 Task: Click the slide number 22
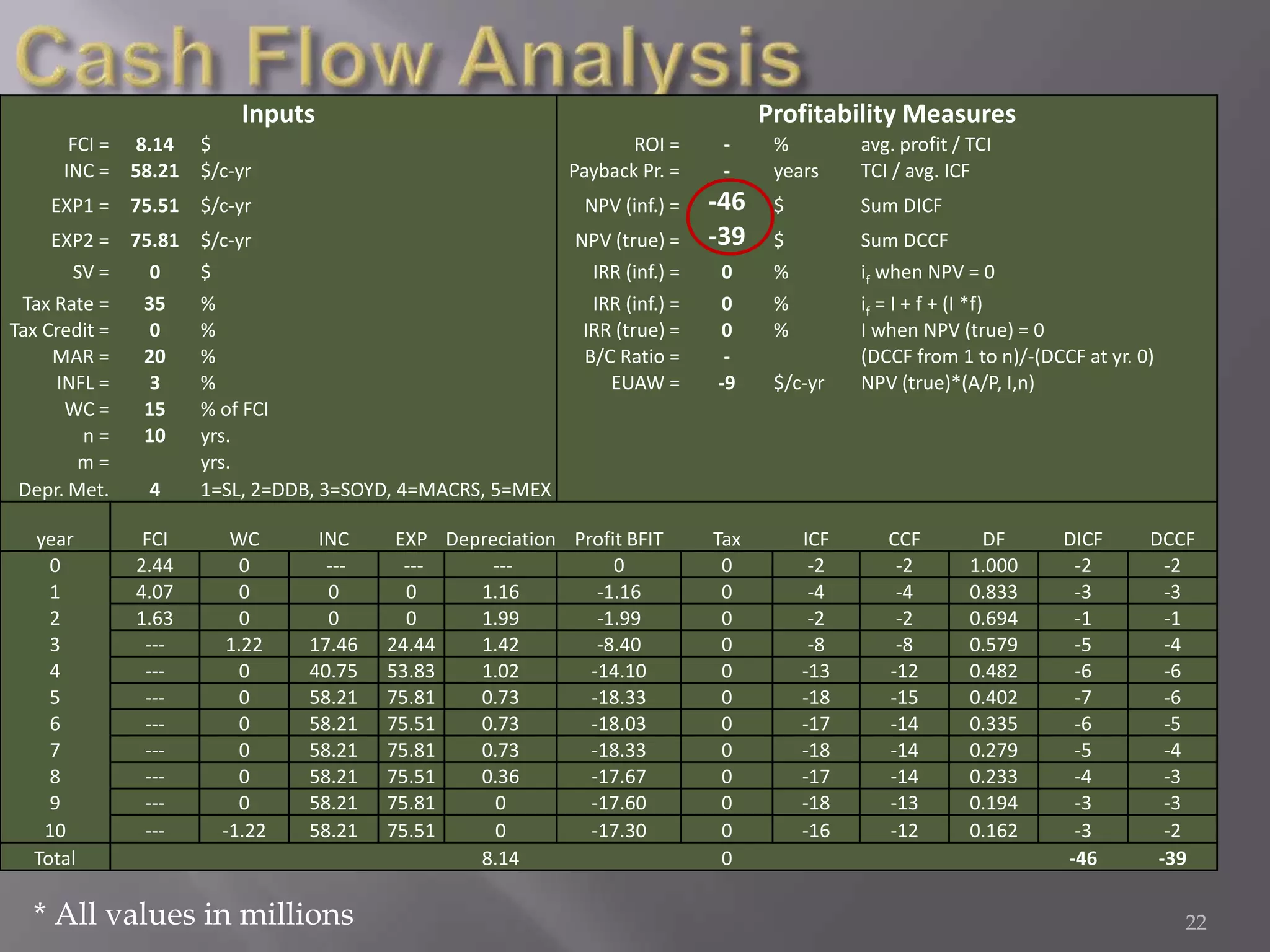[x=1196, y=922]
